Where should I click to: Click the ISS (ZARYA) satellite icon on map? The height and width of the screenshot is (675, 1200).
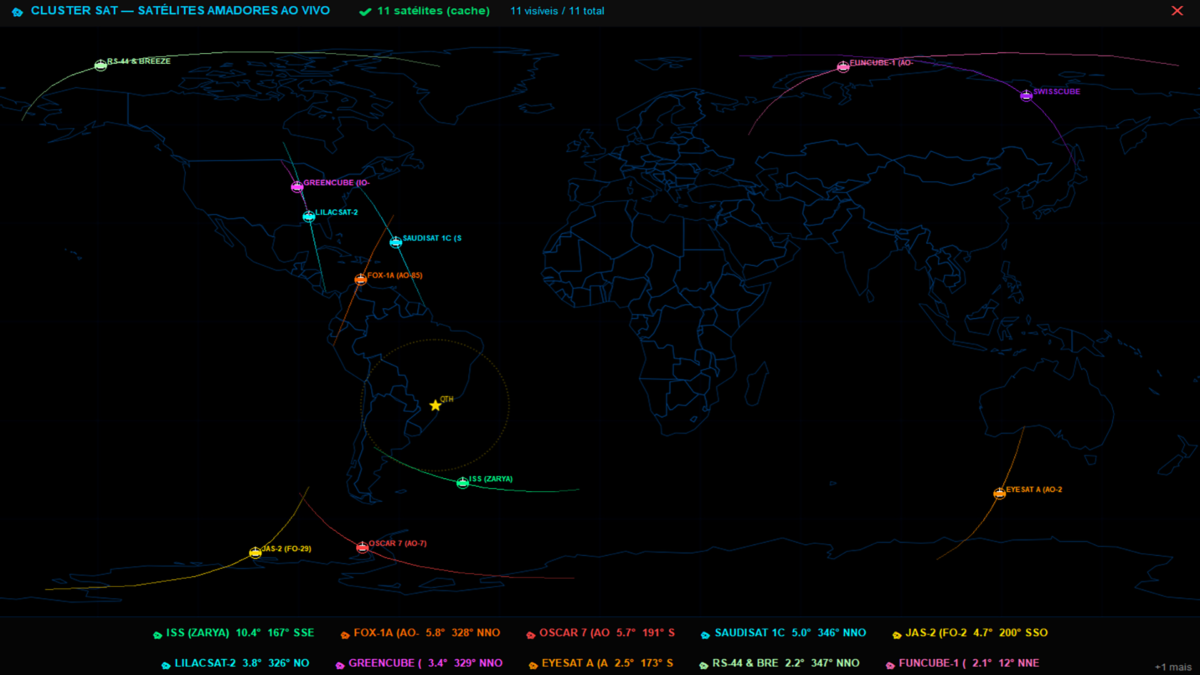click(x=462, y=483)
